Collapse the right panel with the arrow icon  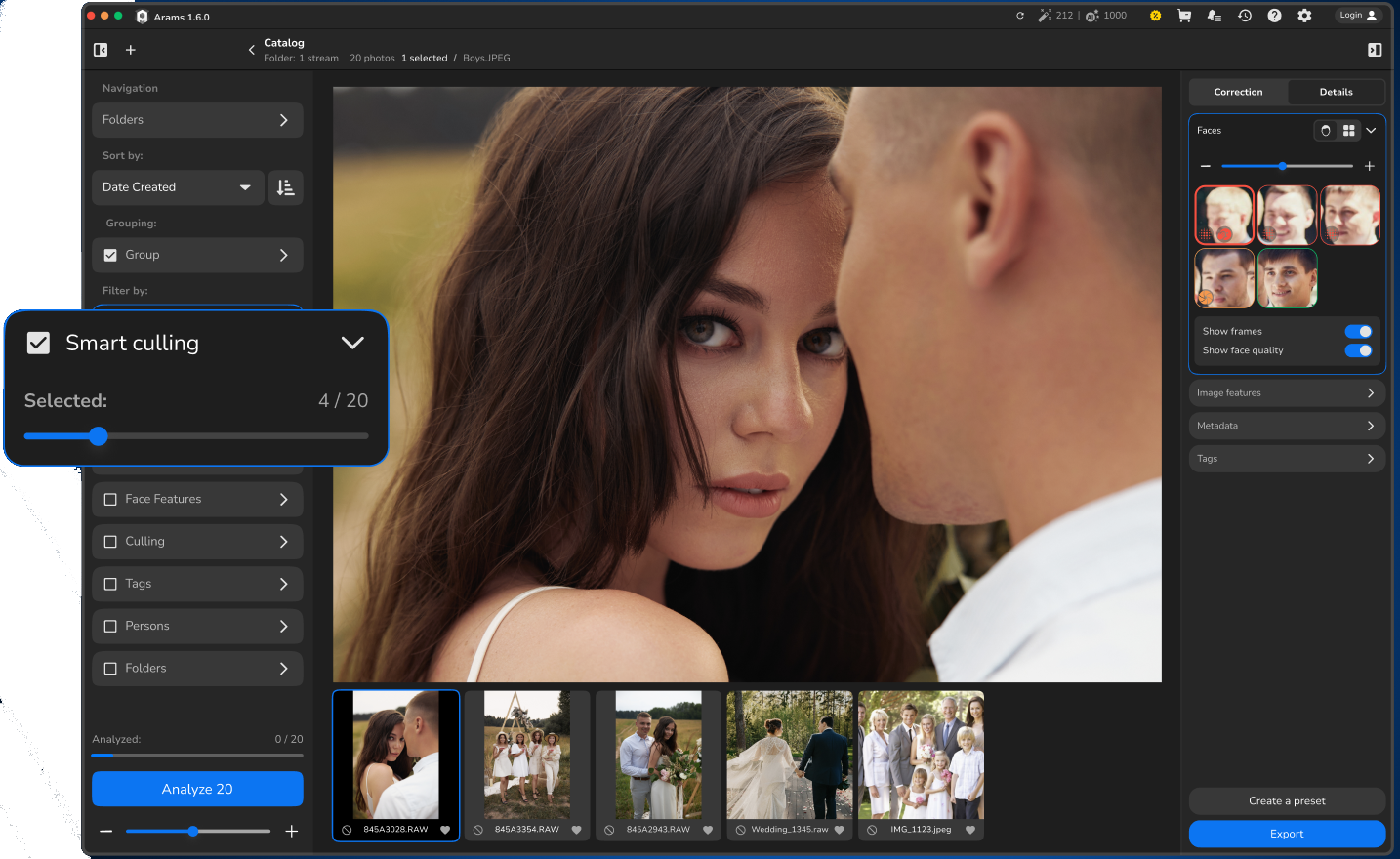click(x=1375, y=49)
